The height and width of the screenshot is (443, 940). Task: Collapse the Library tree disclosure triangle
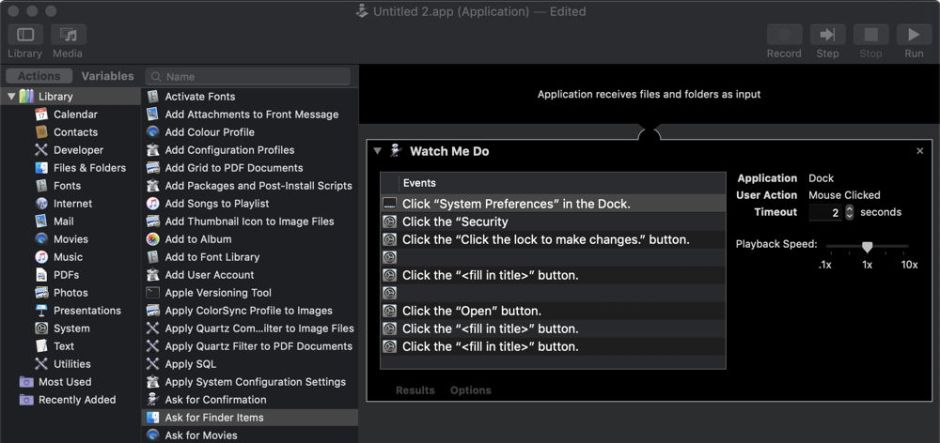point(11,97)
